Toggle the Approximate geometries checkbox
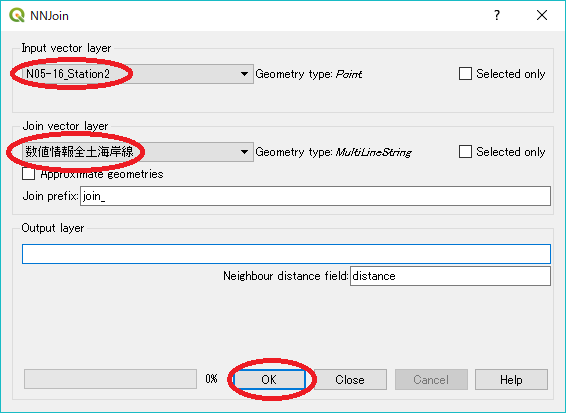 click(x=29, y=174)
